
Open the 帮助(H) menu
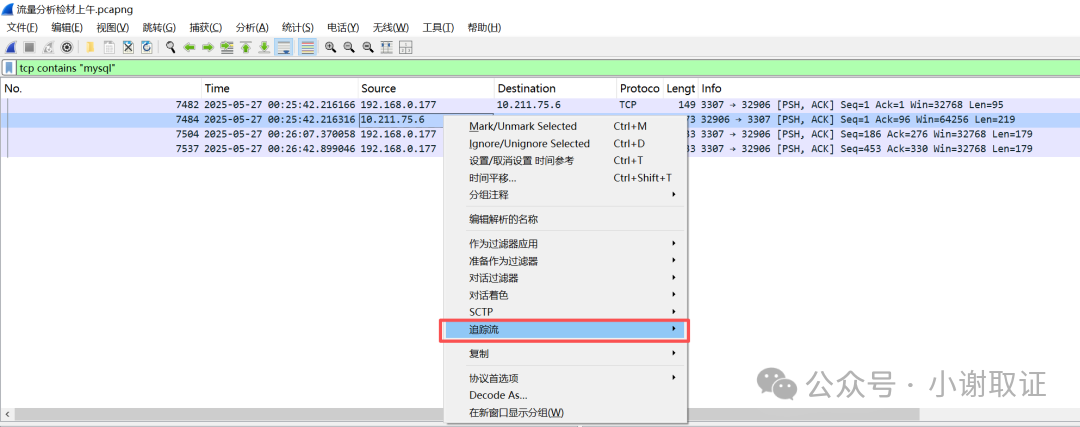click(484, 28)
